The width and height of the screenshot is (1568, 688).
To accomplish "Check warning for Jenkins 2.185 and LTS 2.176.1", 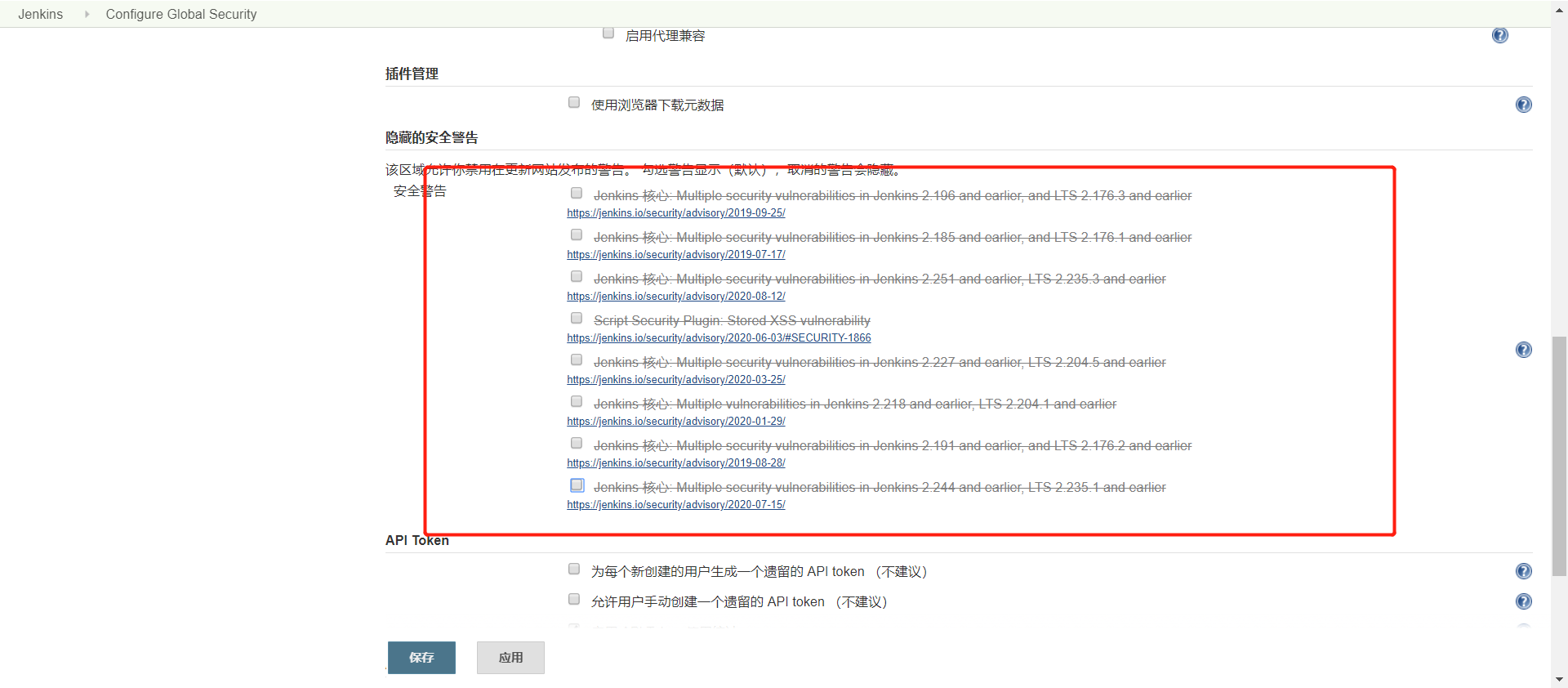I will (577, 235).
